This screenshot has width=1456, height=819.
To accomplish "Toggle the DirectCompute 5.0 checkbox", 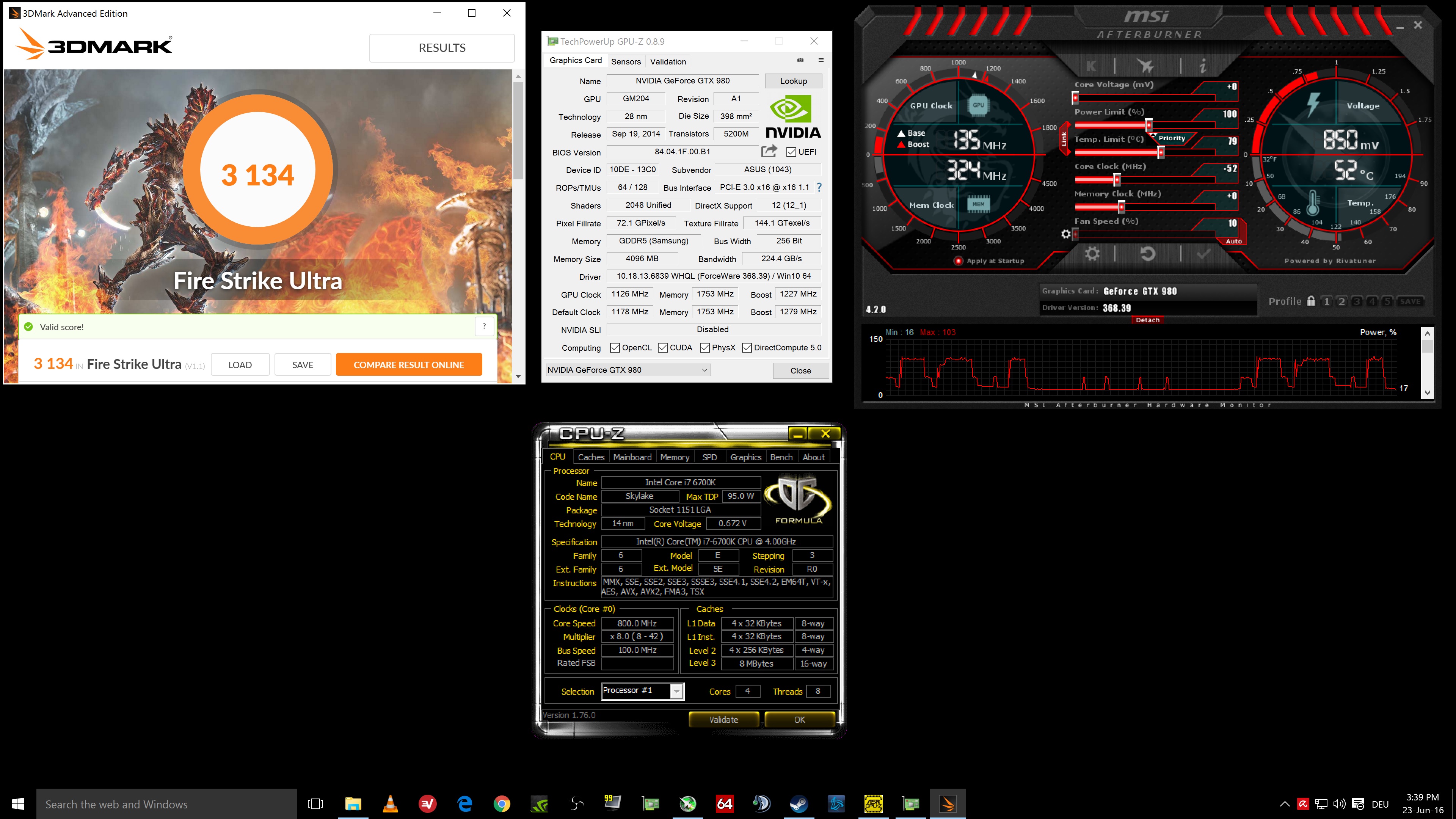I will tap(747, 348).
